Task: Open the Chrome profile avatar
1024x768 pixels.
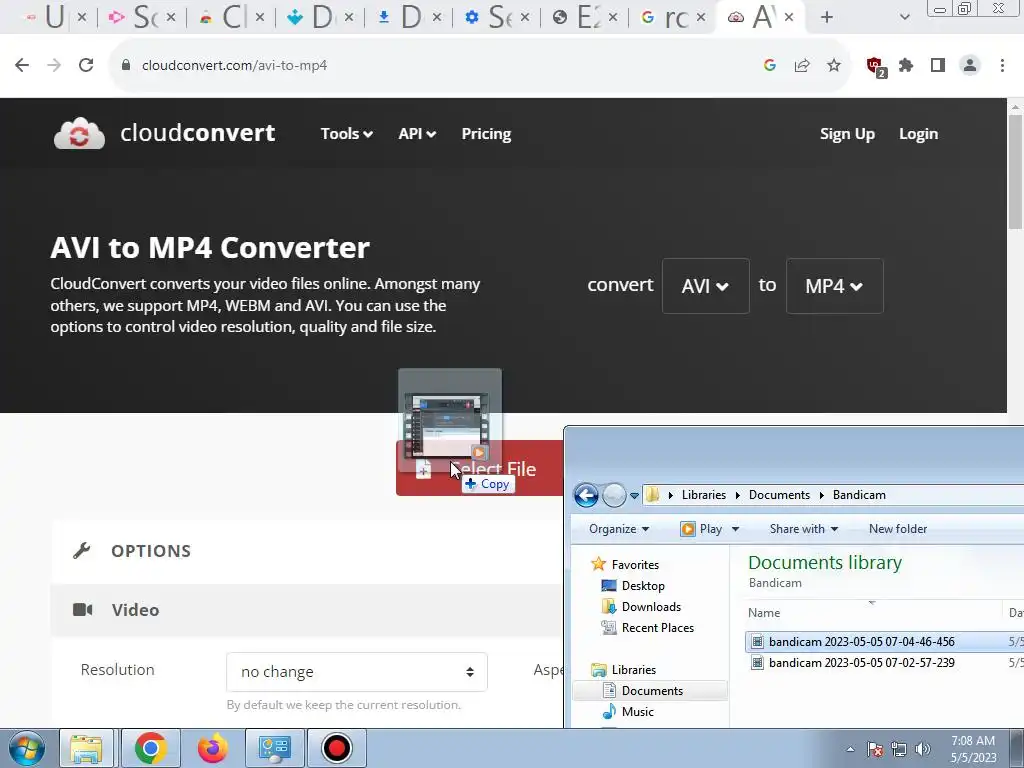Action: click(x=970, y=65)
